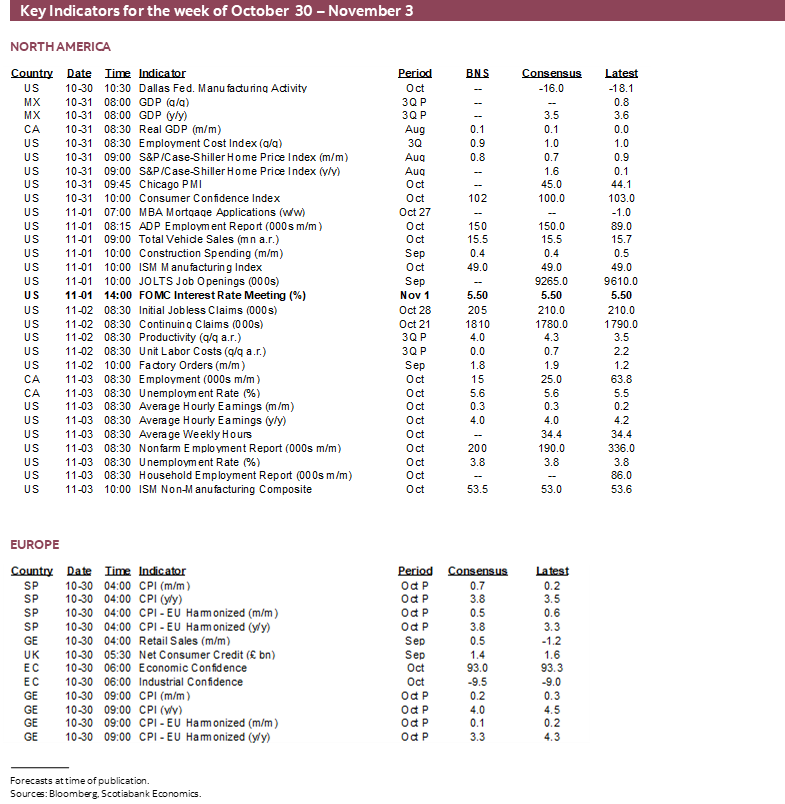785x804 pixels.
Task: Select the Chicago PMI indicator
Action: 169,184
